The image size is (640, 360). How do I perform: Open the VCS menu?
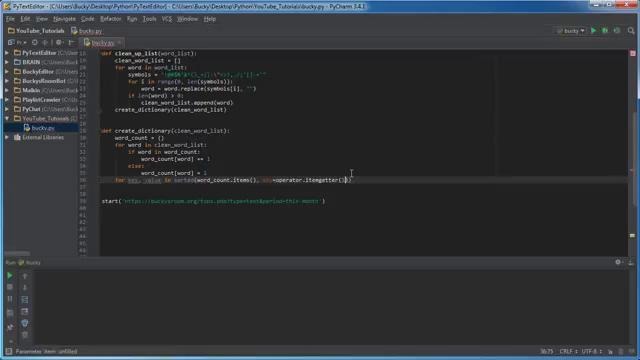[167, 19]
